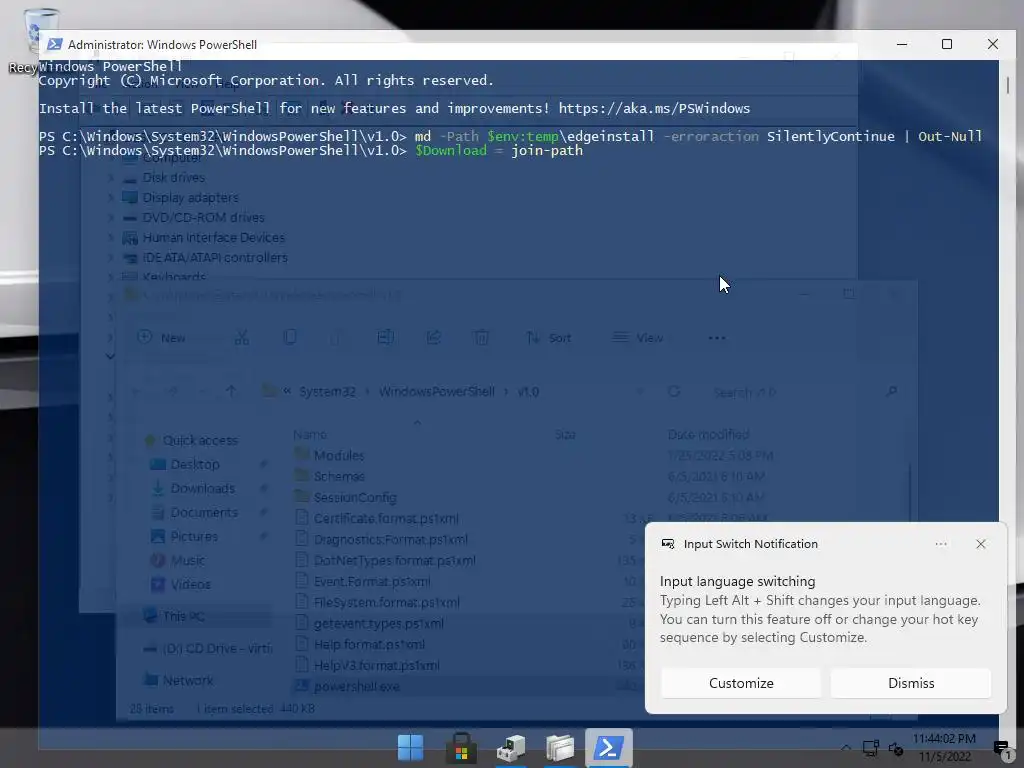
Task: Close the Administrator PowerShell window
Action: [x=993, y=44]
